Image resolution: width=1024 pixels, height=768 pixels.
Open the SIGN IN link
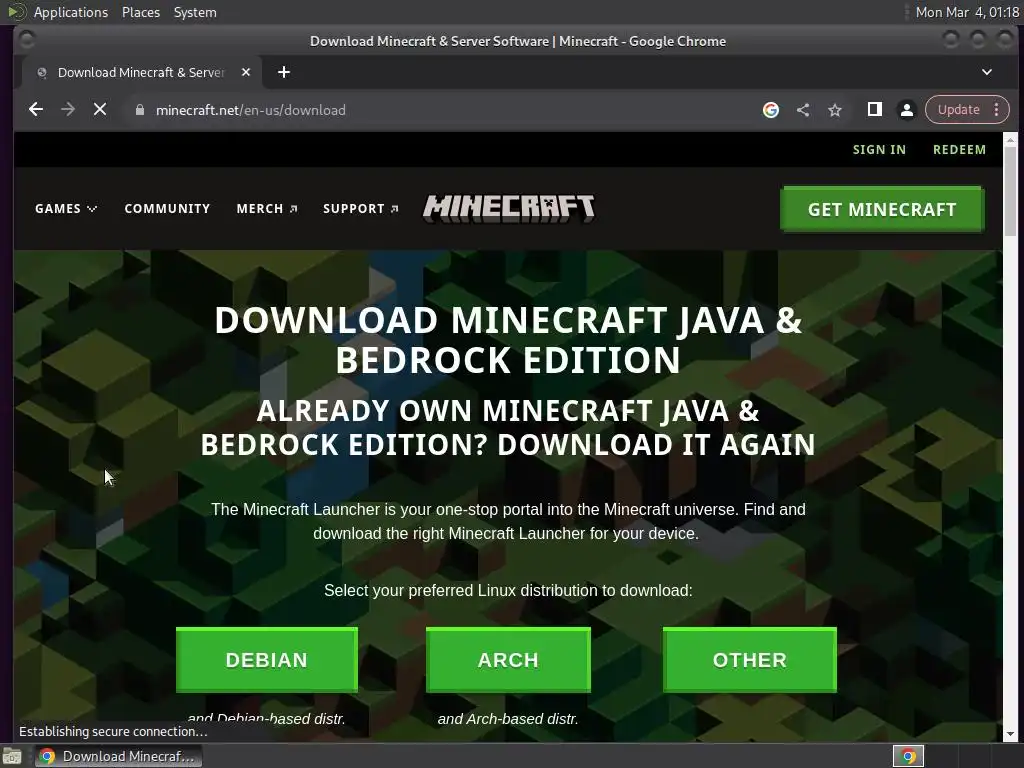(879, 150)
